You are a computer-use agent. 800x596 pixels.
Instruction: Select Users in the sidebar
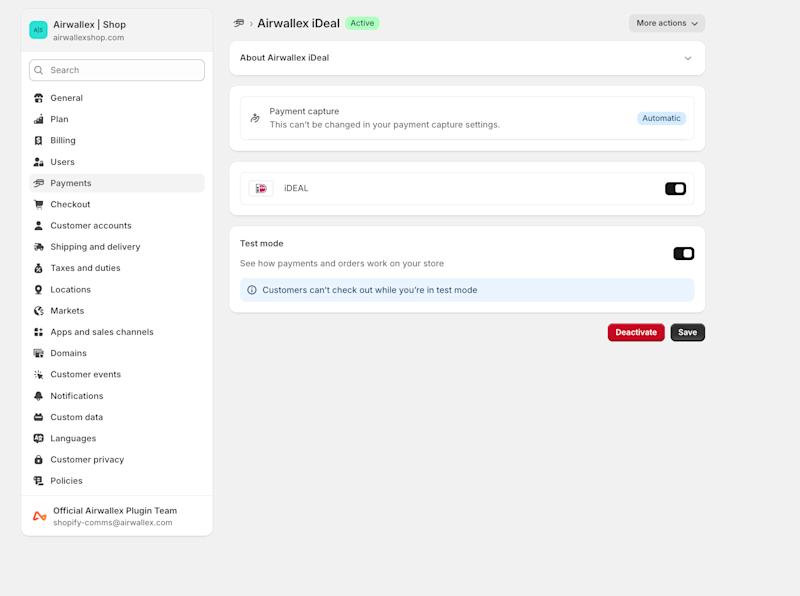[x=117, y=162]
